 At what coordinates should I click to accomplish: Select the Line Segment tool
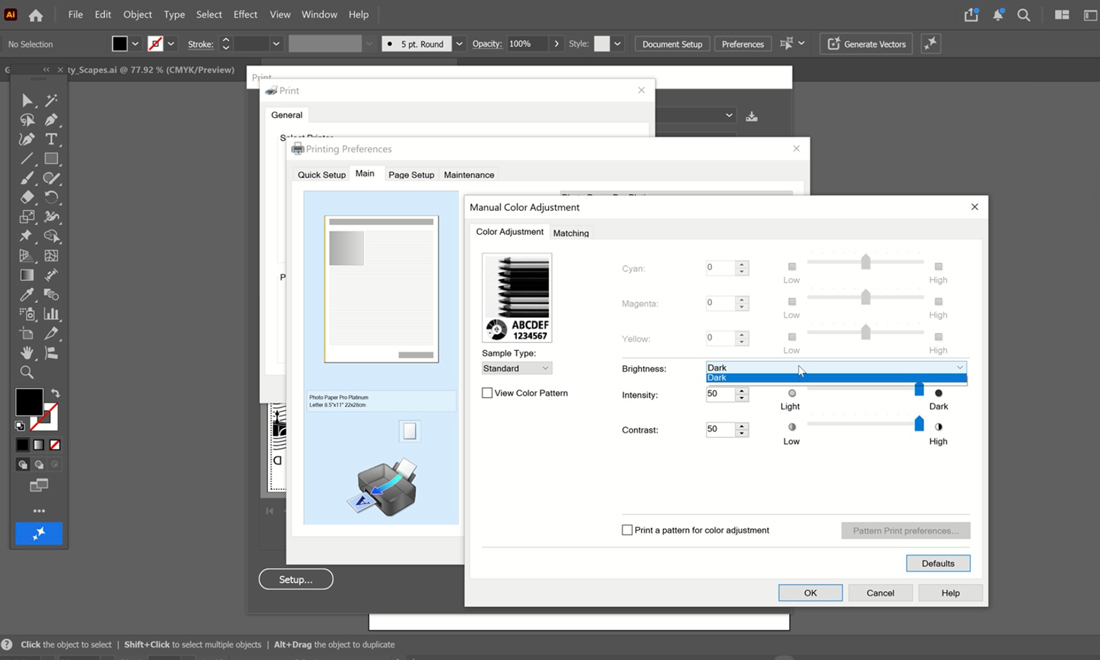pyautogui.click(x=27, y=159)
